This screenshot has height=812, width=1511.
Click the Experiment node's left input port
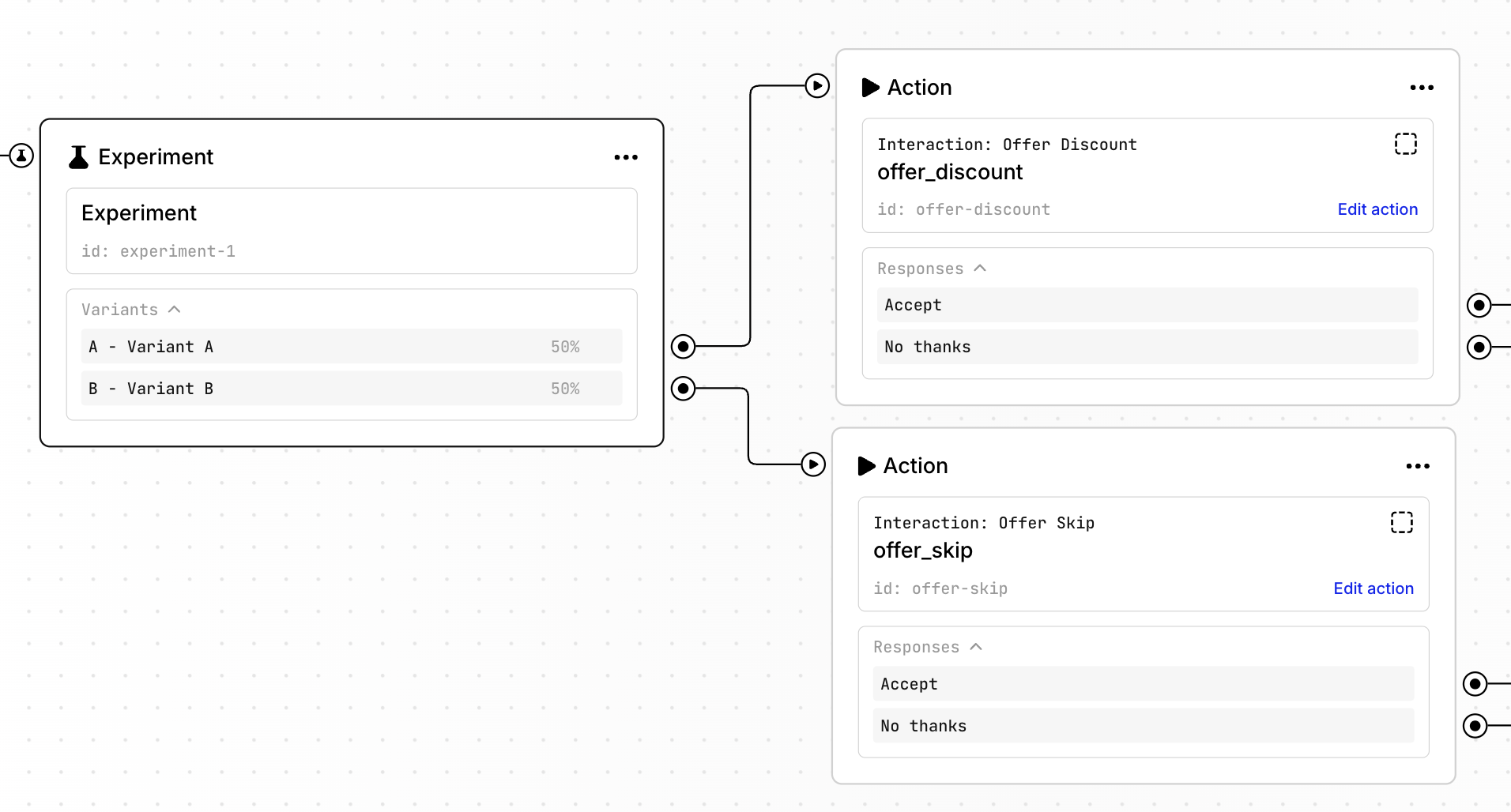pos(21,156)
